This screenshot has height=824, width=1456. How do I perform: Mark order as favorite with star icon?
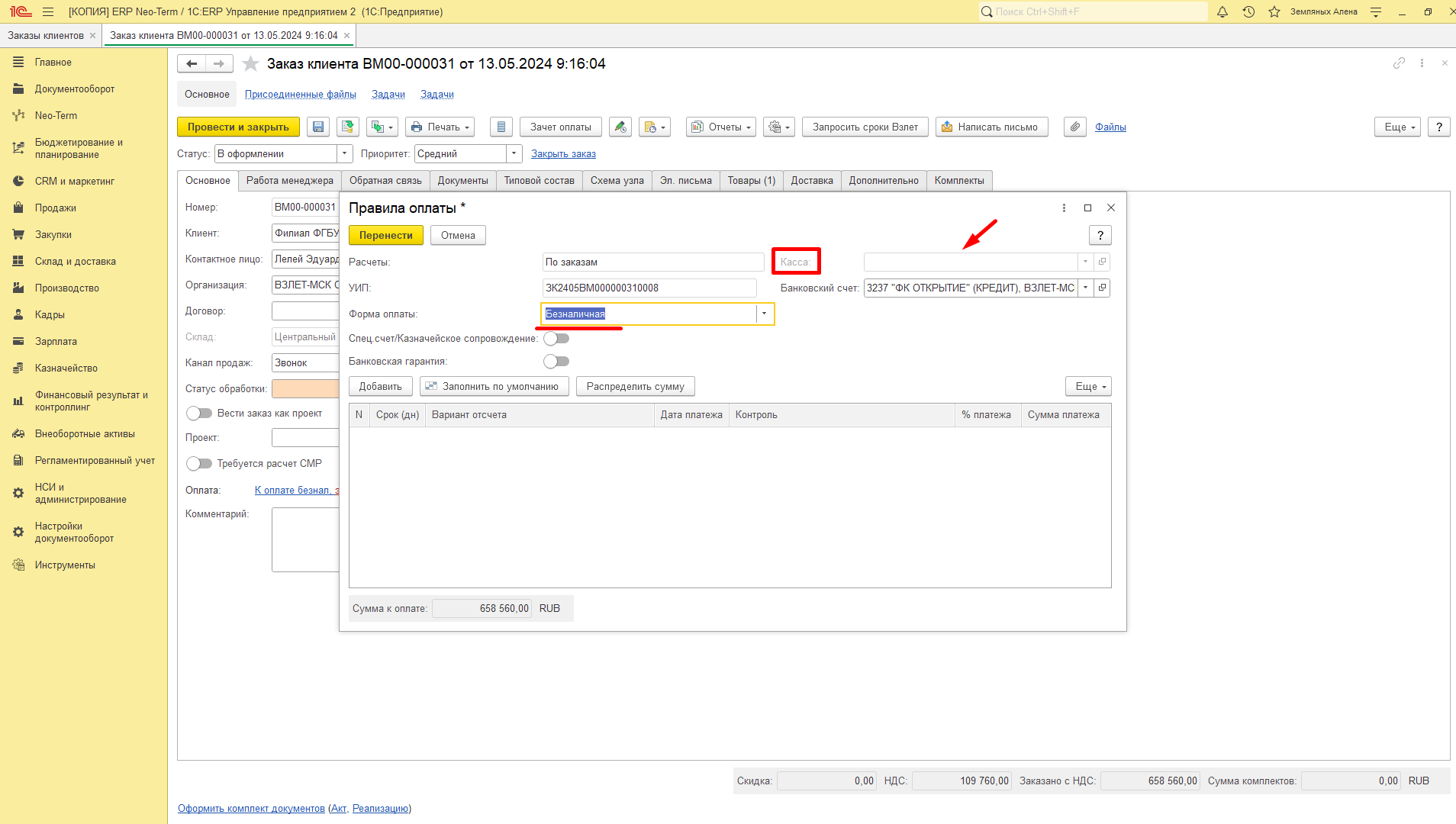(250, 64)
